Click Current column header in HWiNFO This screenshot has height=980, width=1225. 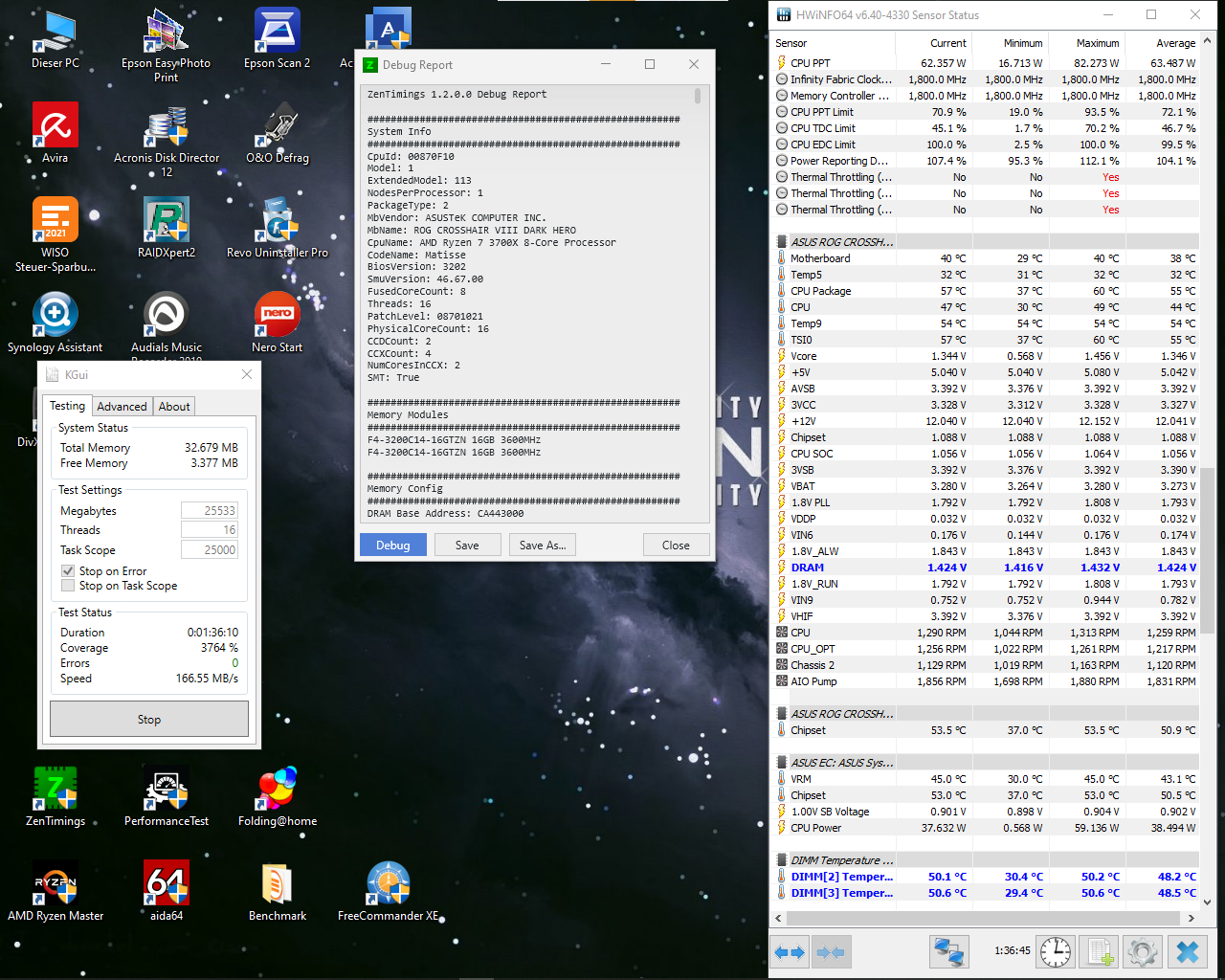(933, 43)
